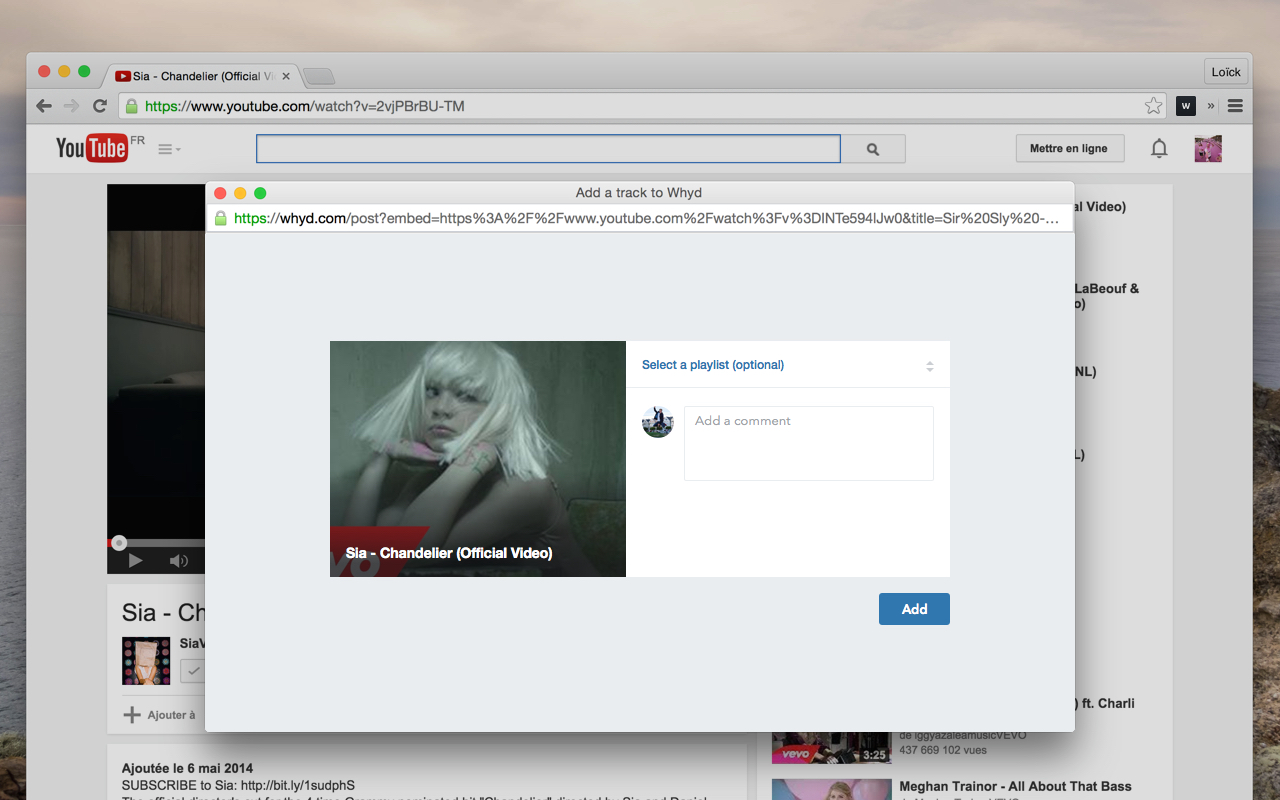Close the Sia - Chandelier browser tab
Image resolution: width=1280 pixels, height=800 pixels.
point(286,76)
